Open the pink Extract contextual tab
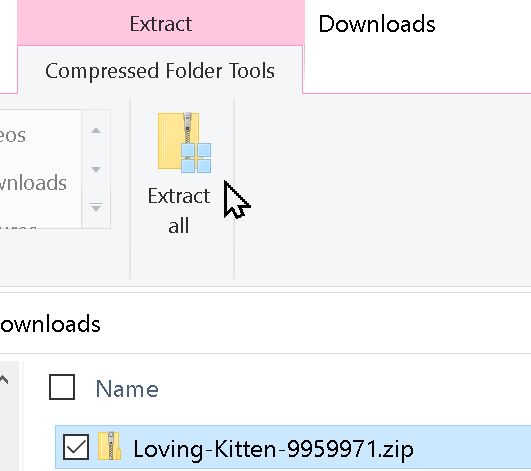 (x=161, y=24)
